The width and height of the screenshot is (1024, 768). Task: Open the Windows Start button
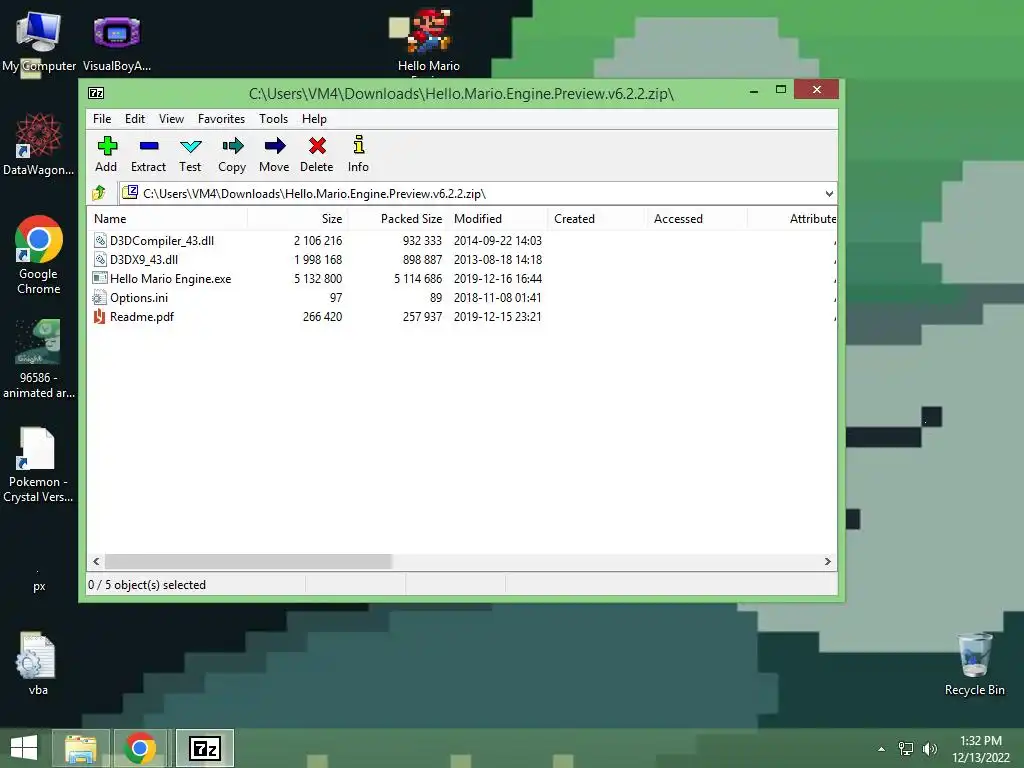point(24,748)
